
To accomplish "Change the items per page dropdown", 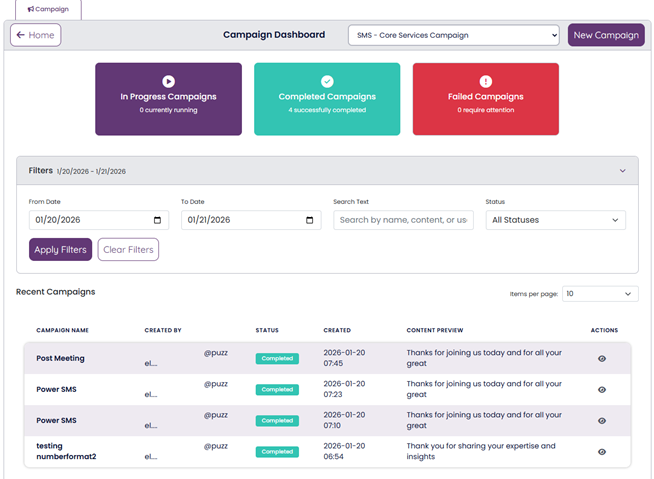I will (x=599, y=294).
